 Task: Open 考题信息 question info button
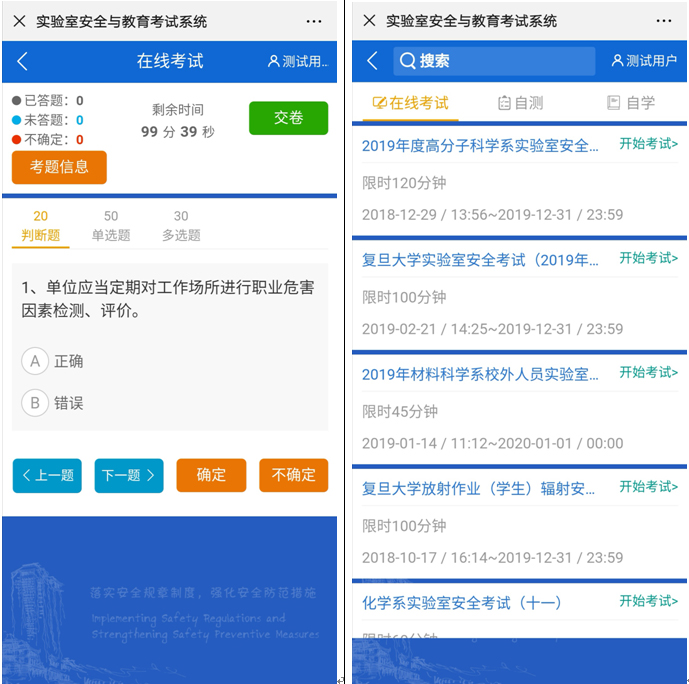[x=59, y=167]
